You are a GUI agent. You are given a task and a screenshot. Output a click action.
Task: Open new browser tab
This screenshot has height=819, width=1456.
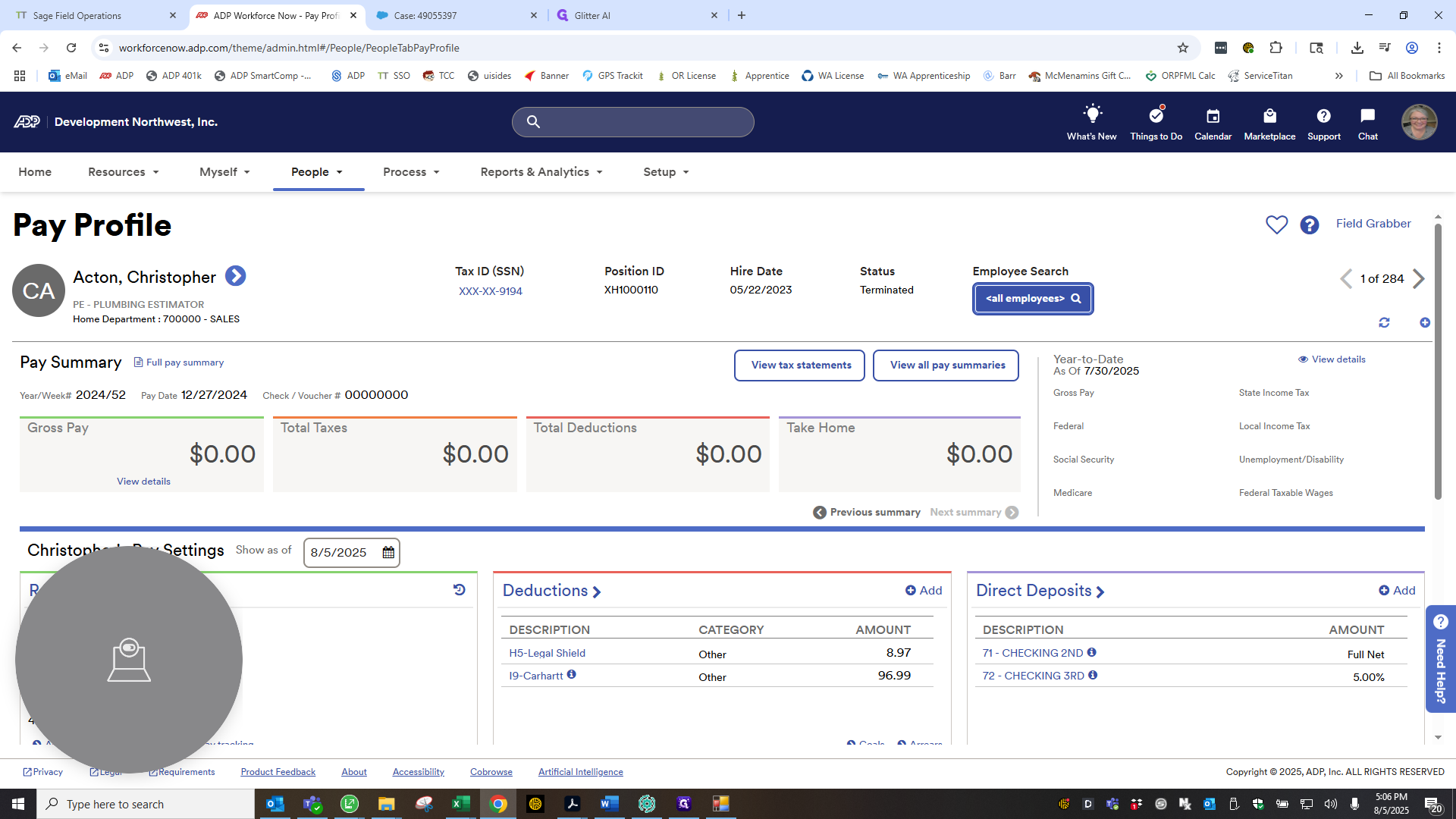[742, 15]
